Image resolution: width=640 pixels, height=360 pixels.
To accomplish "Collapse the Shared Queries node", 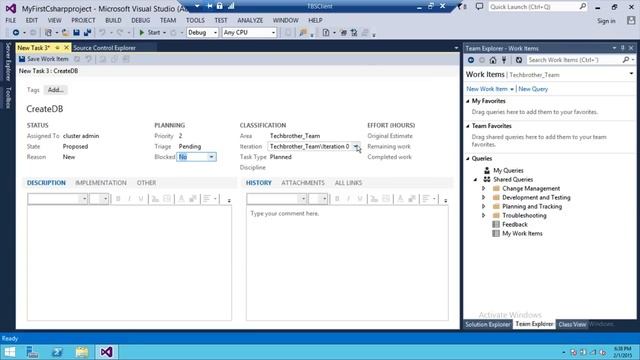I will [476, 180].
